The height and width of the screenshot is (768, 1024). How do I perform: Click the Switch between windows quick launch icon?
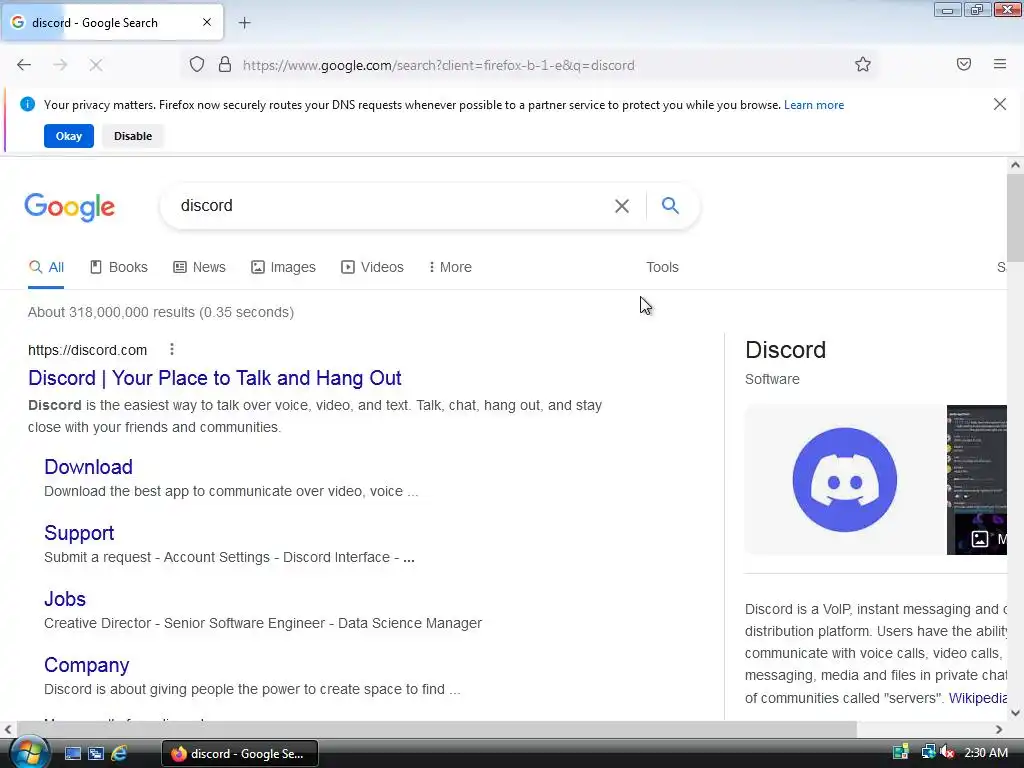coord(96,754)
